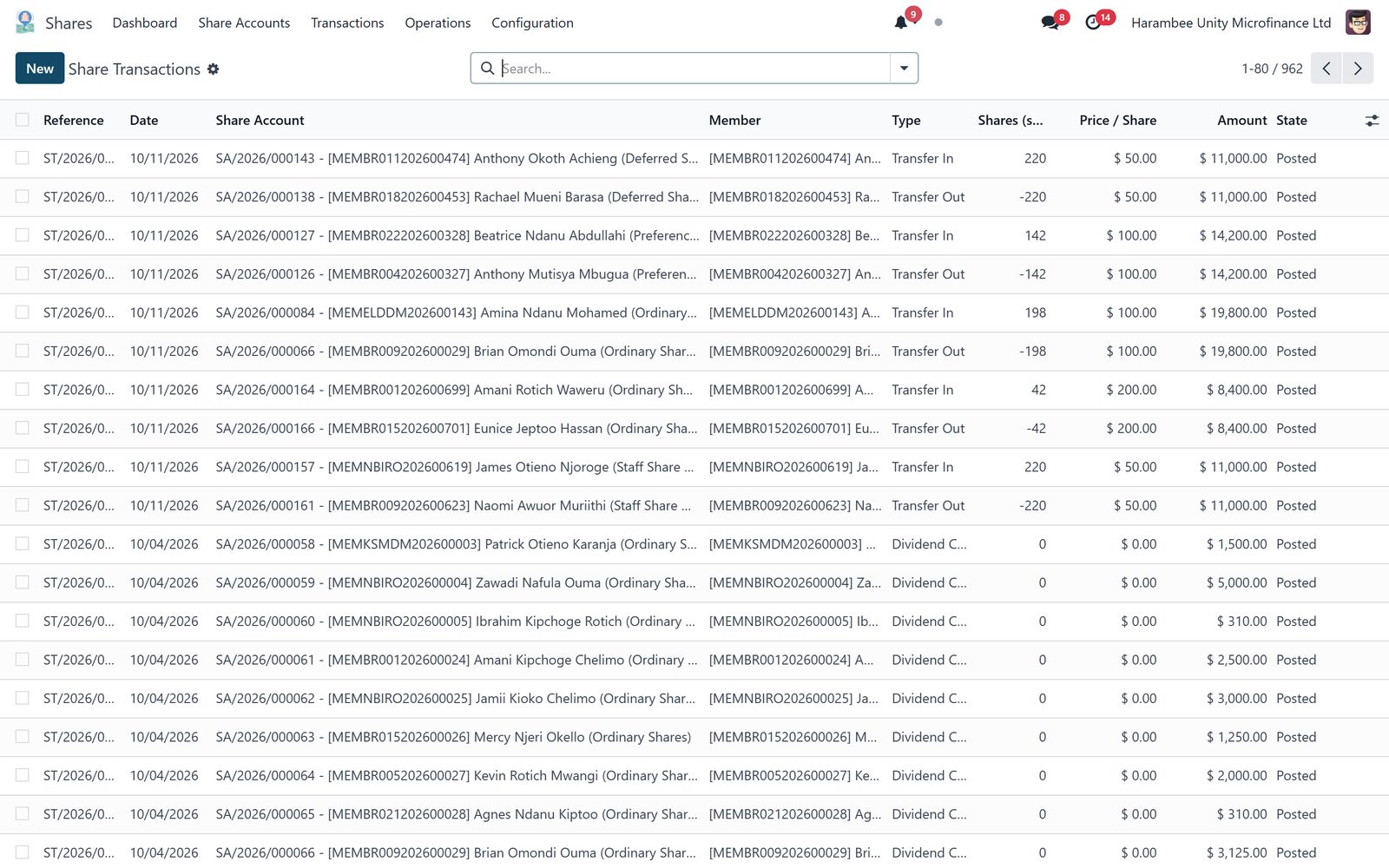Open the activities clock icon
This screenshot has height=868, width=1389.
click(1093, 23)
